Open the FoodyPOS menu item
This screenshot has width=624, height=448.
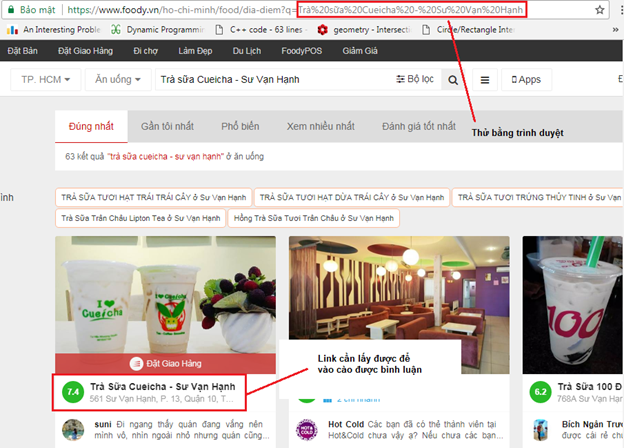click(x=302, y=51)
